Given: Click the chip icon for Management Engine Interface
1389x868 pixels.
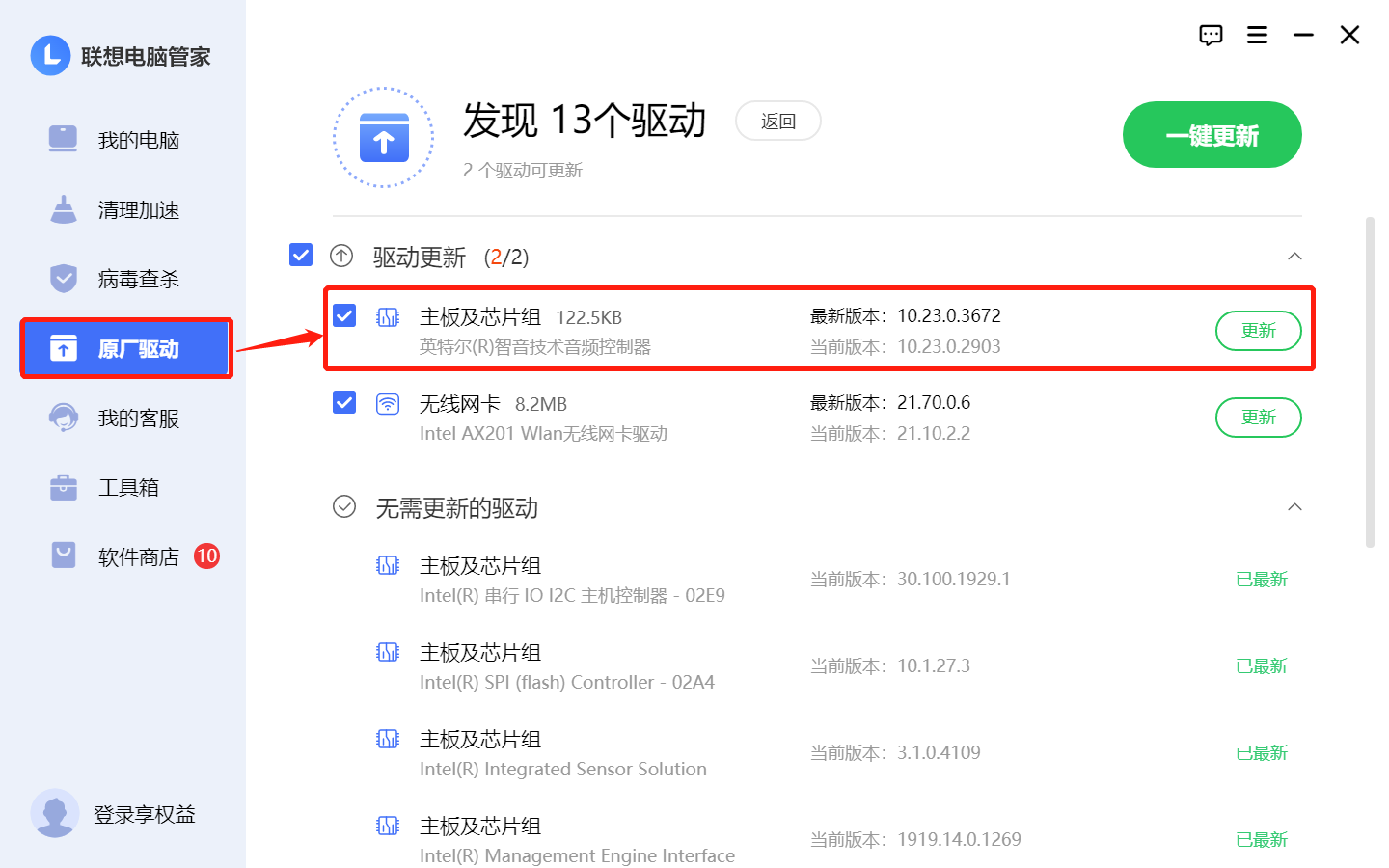Looking at the screenshot, I should click(388, 826).
